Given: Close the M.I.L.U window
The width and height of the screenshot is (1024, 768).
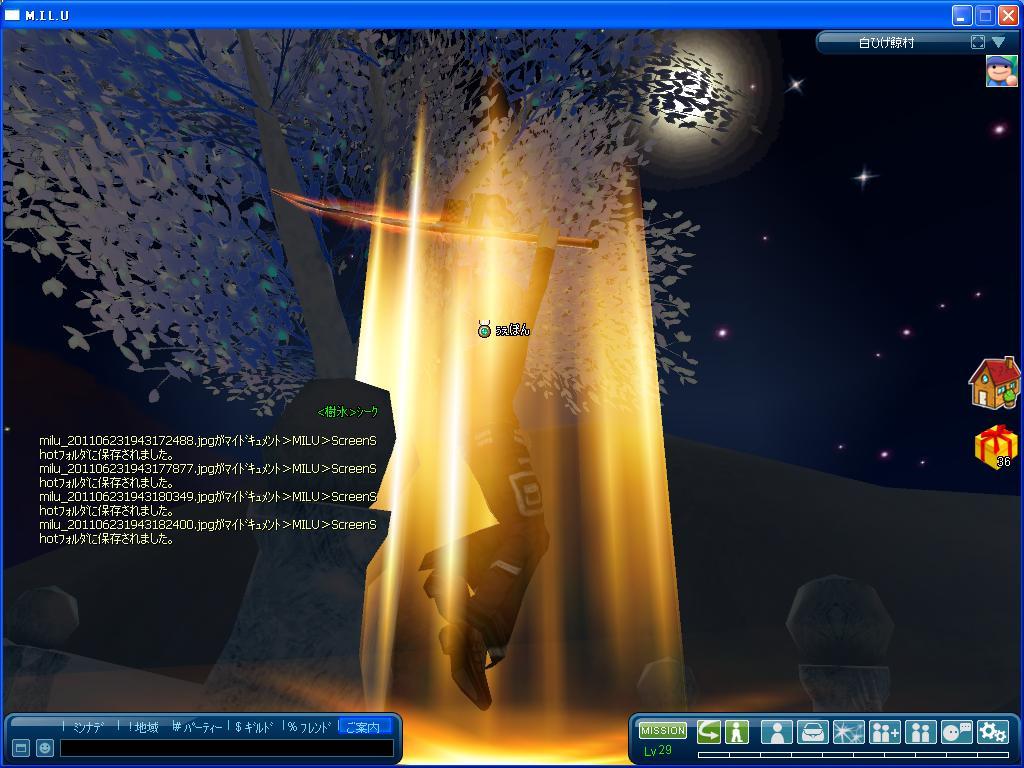Looking at the screenshot, I should [x=1008, y=15].
